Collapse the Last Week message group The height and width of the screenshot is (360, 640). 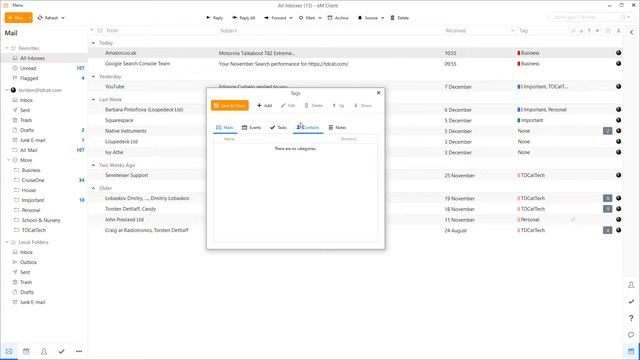click(93, 100)
